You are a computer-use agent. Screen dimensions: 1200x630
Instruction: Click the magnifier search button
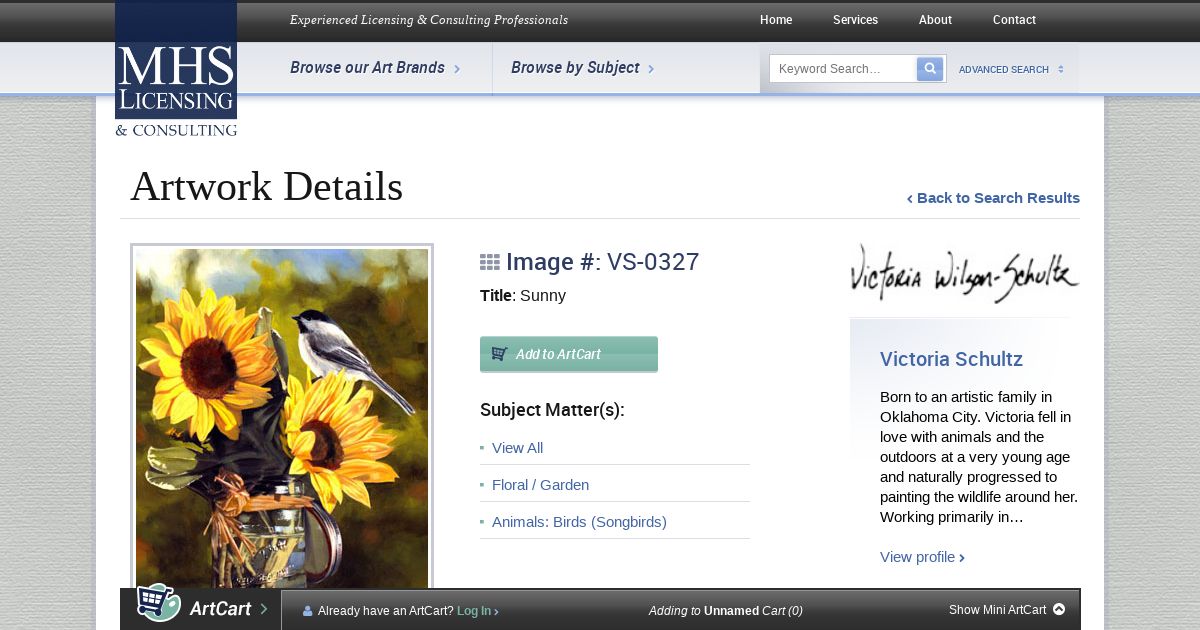click(930, 69)
